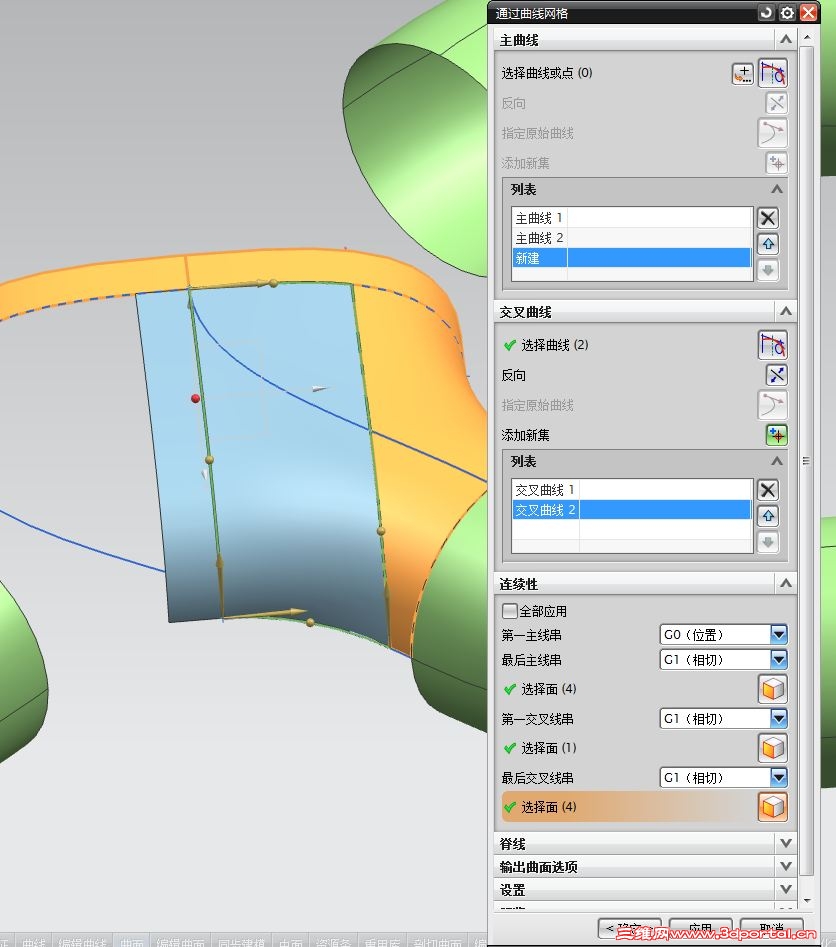Collapse the 连续性 section
Screen dimensions: 836x947
click(785, 583)
